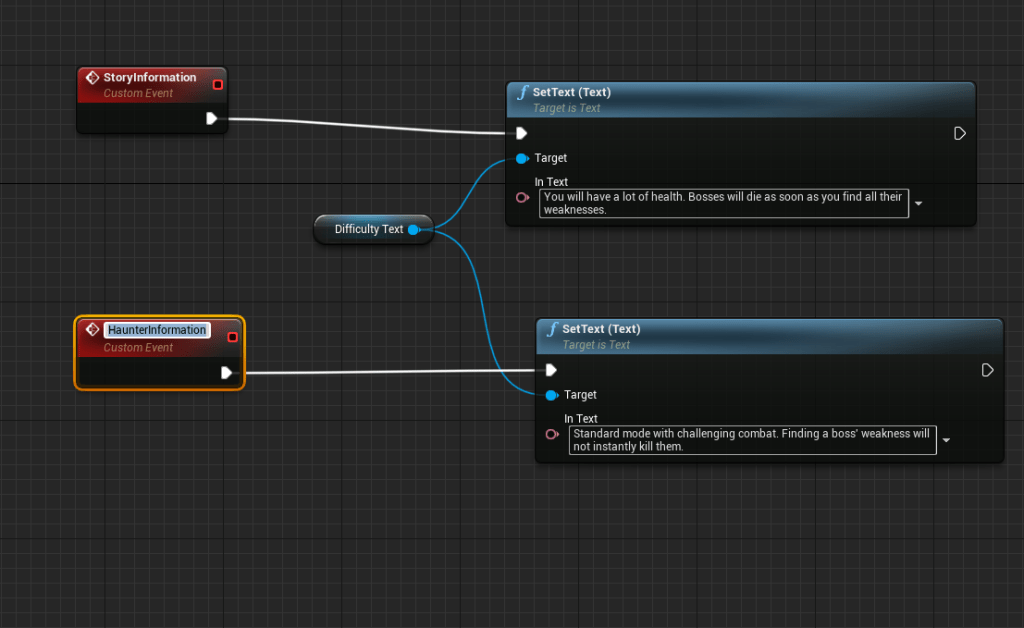Image resolution: width=1024 pixels, height=628 pixels.
Task: Click the function icon on upper SetText node
Action: pos(522,93)
